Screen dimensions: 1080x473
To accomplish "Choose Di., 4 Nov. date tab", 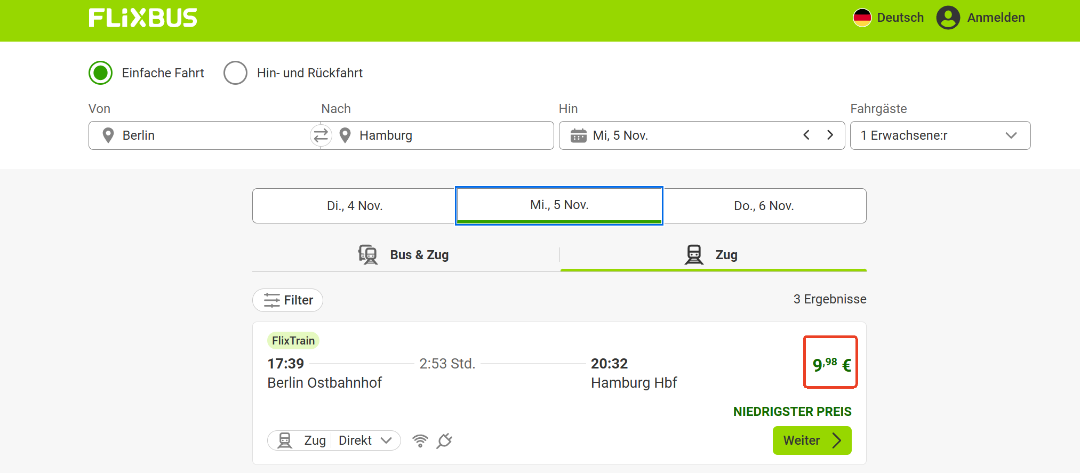I will point(354,206).
